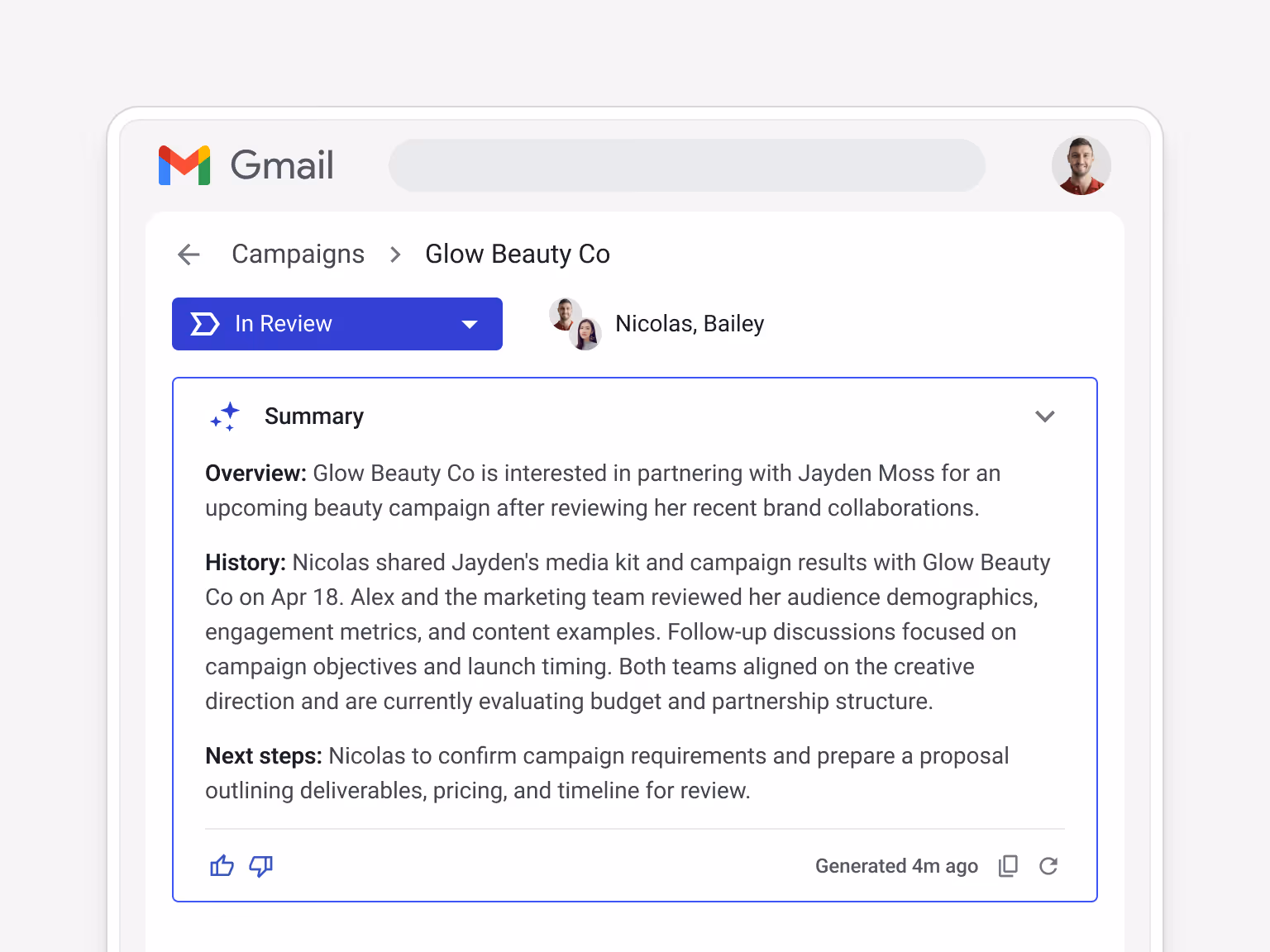
Task: Open the Campaigns breadcrumb
Action: pyautogui.click(x=298, y=255)
